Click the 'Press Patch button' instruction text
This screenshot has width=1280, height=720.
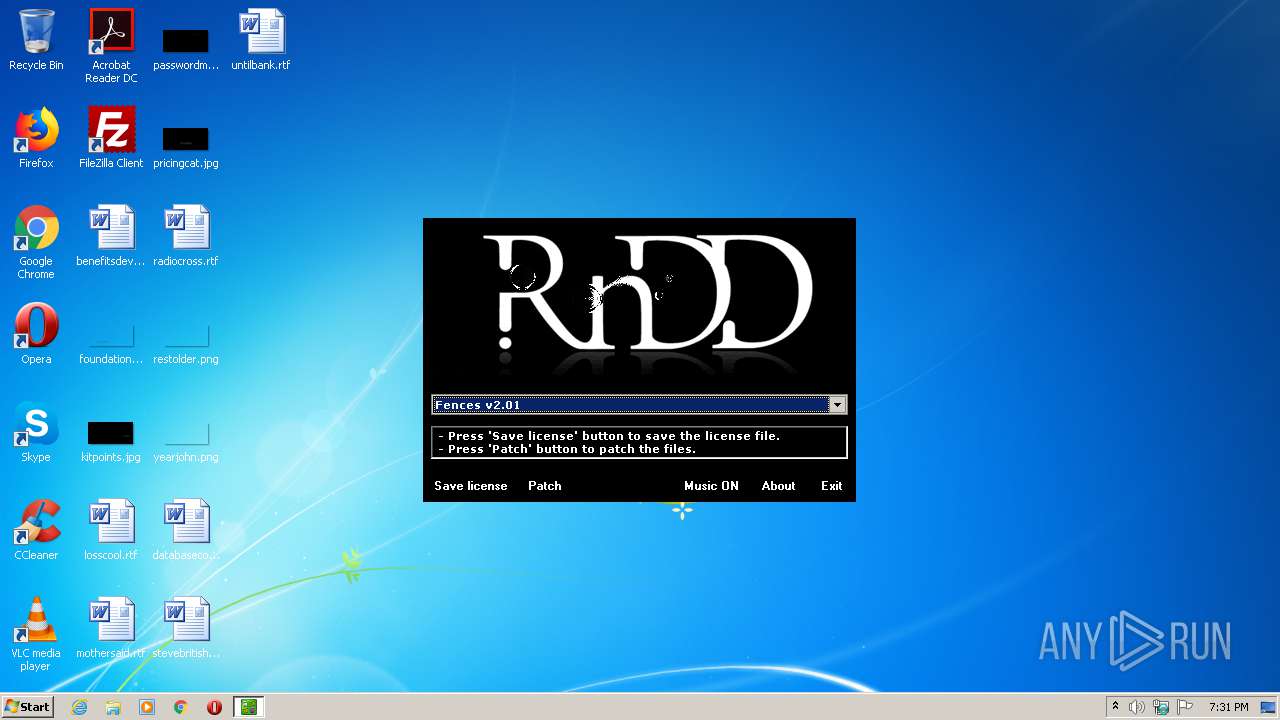pos(567,449)
